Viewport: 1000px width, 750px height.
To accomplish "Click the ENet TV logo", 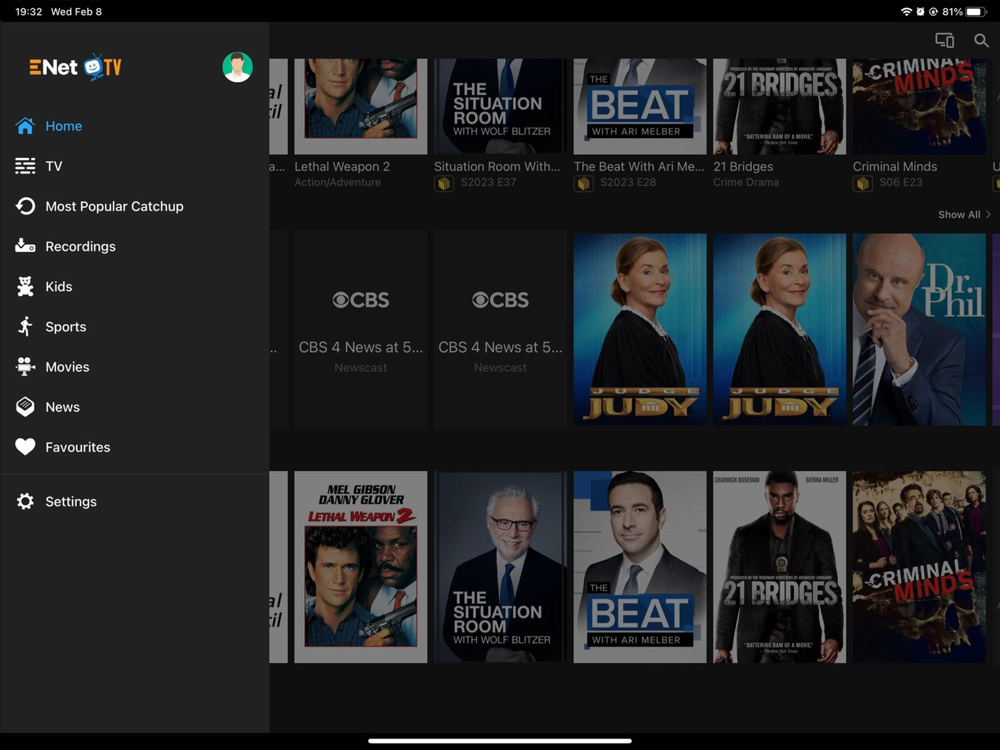I will (x=75, y=67).
